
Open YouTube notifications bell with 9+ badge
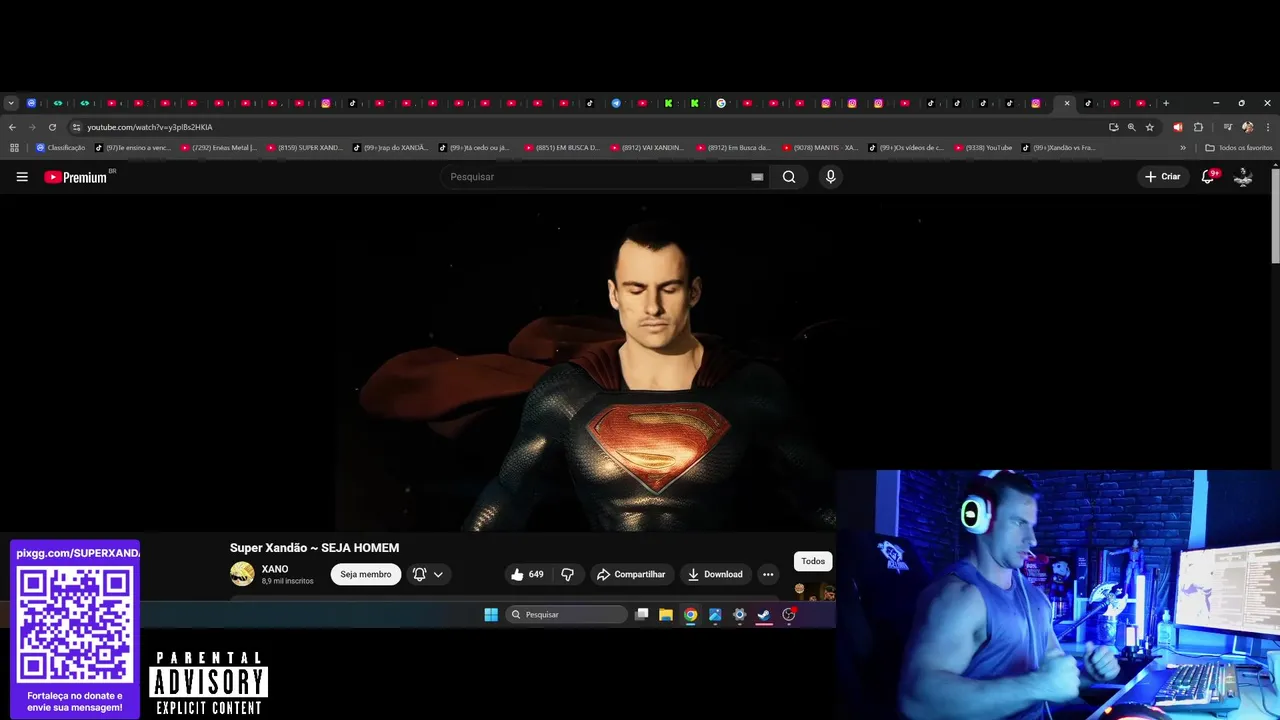click(x=1209, y=176)
